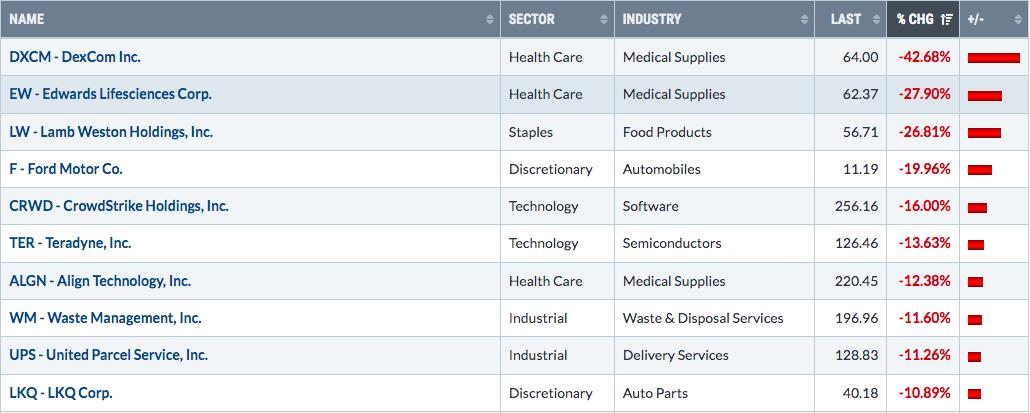Click DexCom's red change bar
Image resolution: width=1030 pixels, height=413 pixels.
[993, 58]
